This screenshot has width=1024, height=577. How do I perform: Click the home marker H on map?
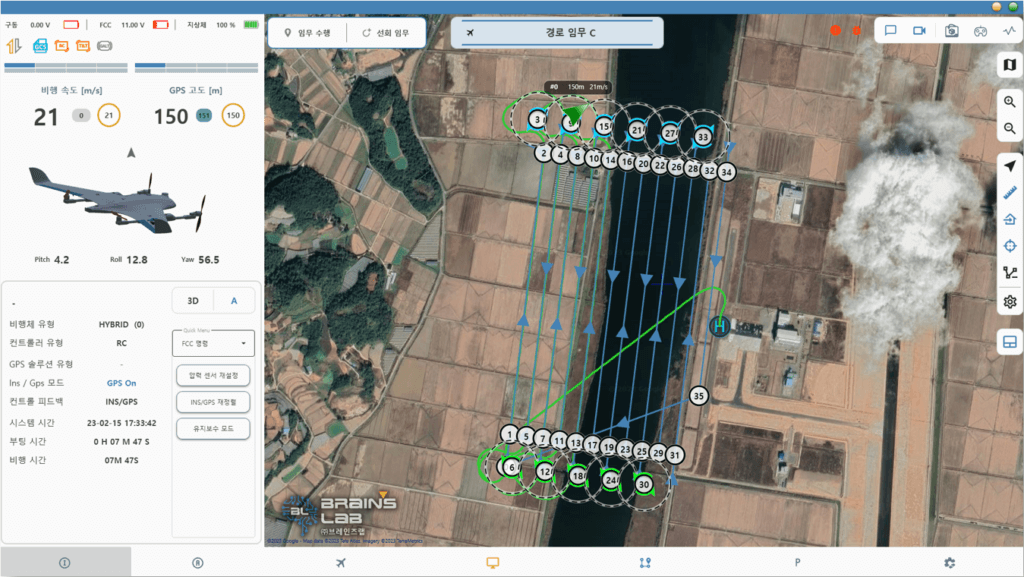click(718, 326)
